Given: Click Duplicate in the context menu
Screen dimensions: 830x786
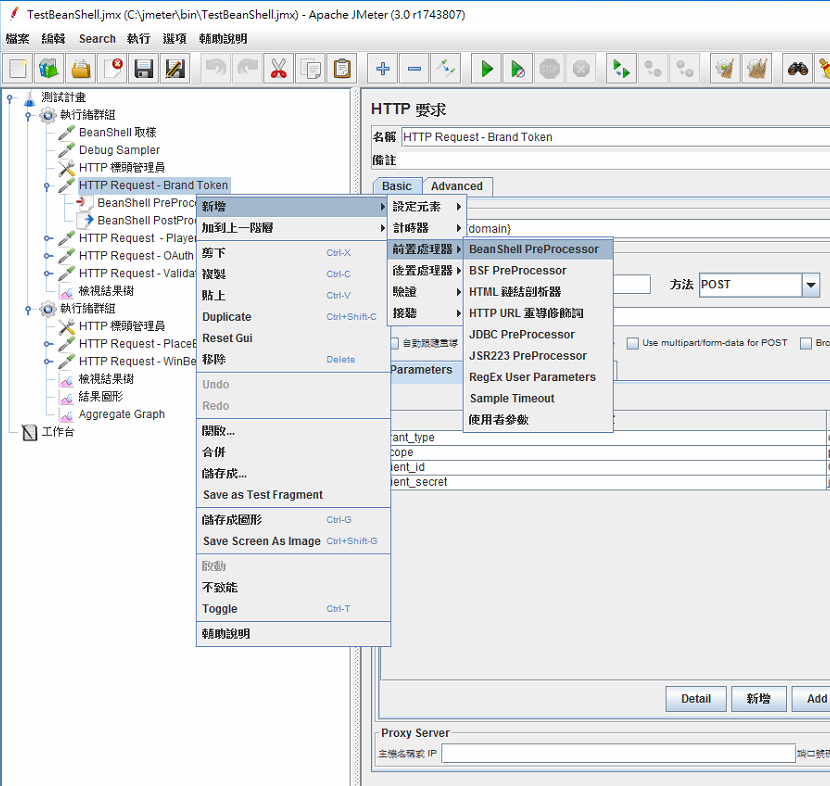Looking at the screenshot, I should pos(293,317).
